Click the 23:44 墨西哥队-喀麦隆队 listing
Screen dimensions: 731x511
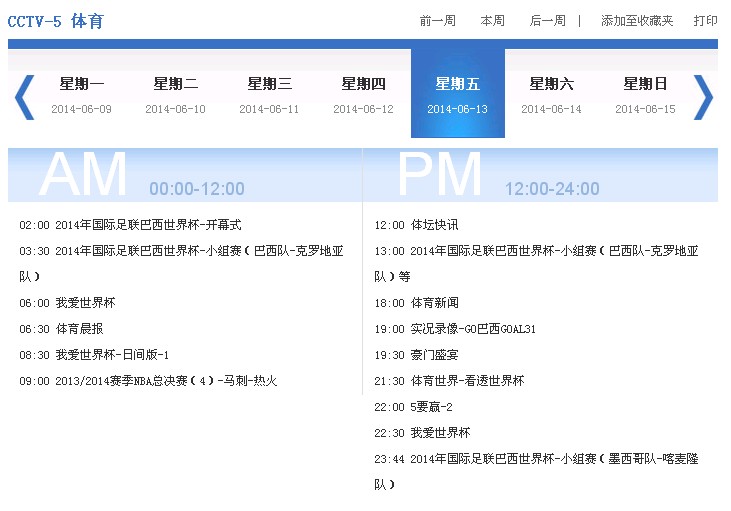(536, 472)
